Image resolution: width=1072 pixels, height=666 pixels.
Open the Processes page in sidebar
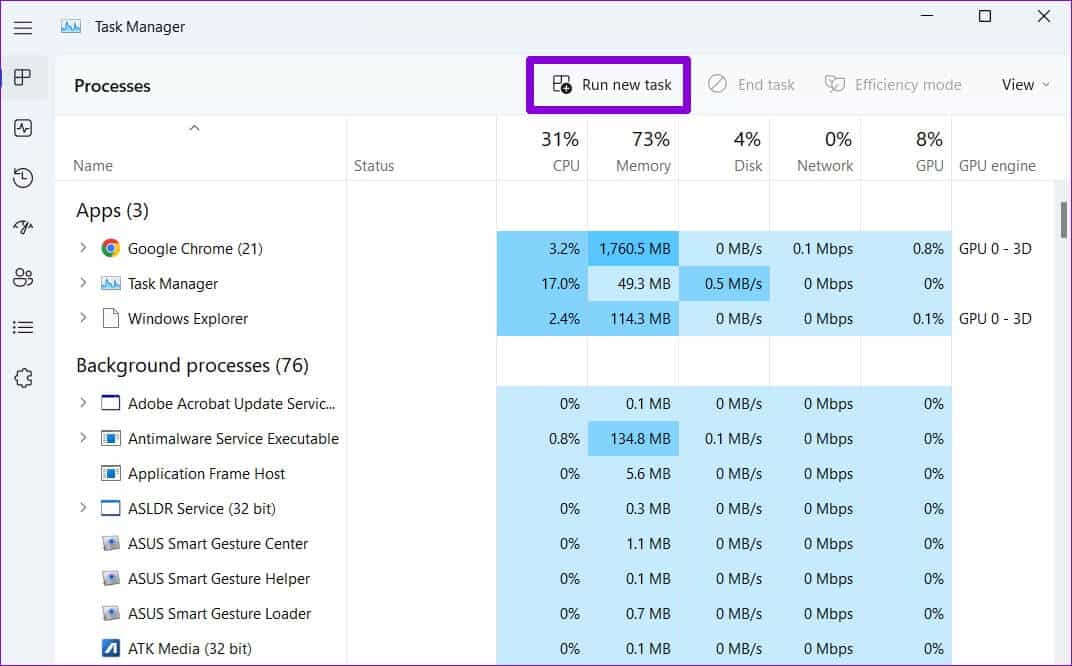tap(23, 77)
